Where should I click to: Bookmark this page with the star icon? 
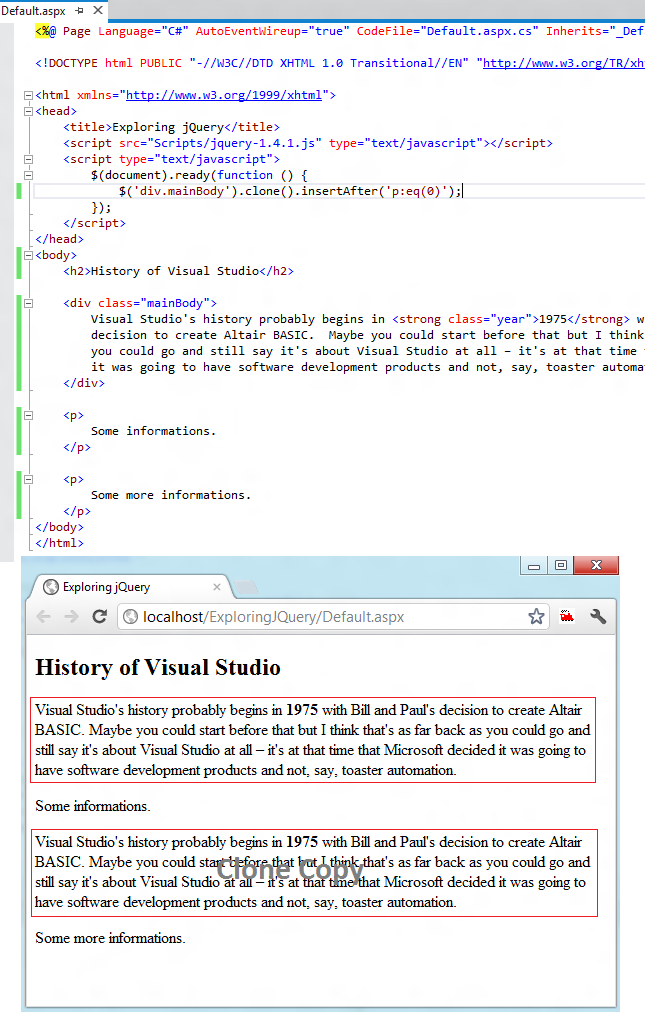tap(536, 616)
